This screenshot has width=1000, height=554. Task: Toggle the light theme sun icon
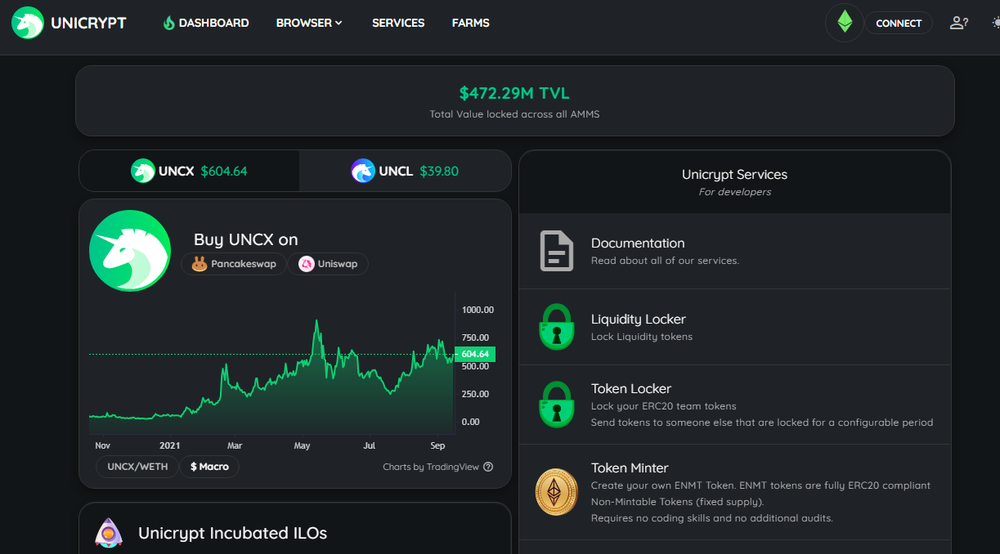(x=996, y=23)
